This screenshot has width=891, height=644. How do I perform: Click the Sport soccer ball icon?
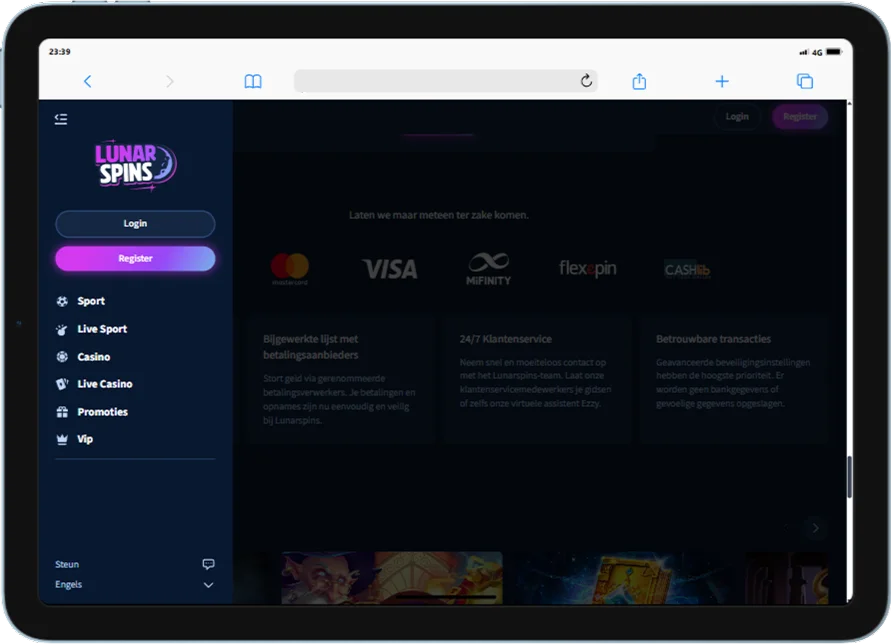[62, 301]
